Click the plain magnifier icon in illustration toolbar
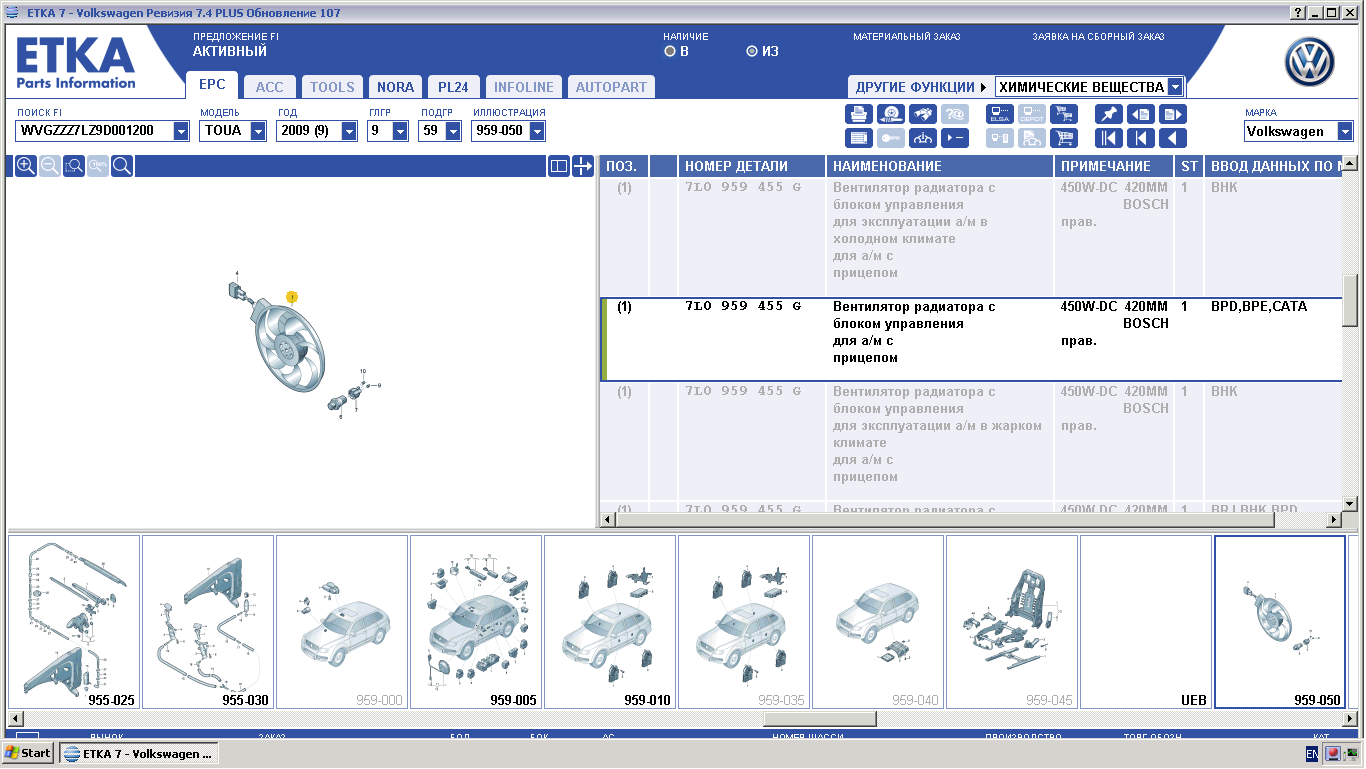The image size is (1366, 769). (122, 166)
